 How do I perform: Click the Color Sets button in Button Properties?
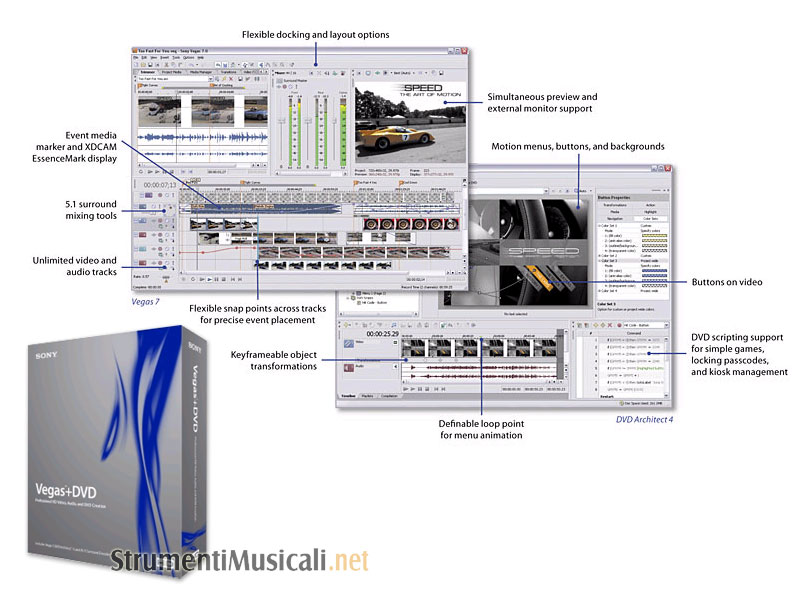click(x=648, y=218)
